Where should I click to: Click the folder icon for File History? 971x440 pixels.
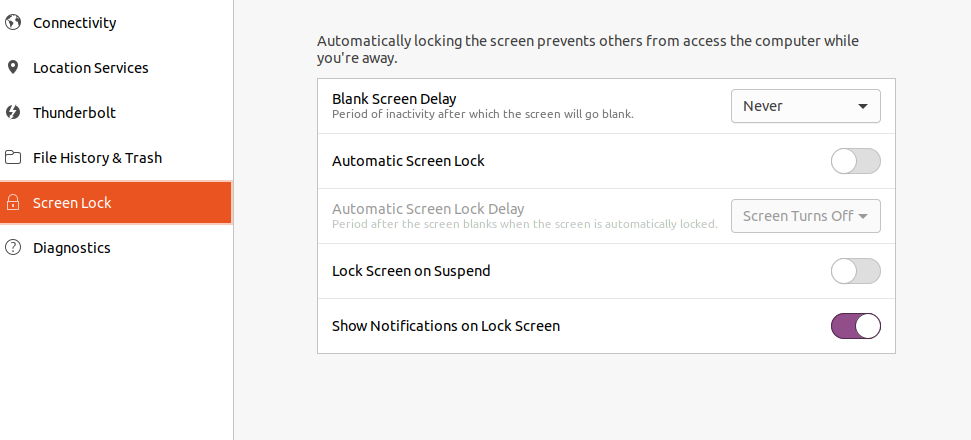click(x=12, y=157)
